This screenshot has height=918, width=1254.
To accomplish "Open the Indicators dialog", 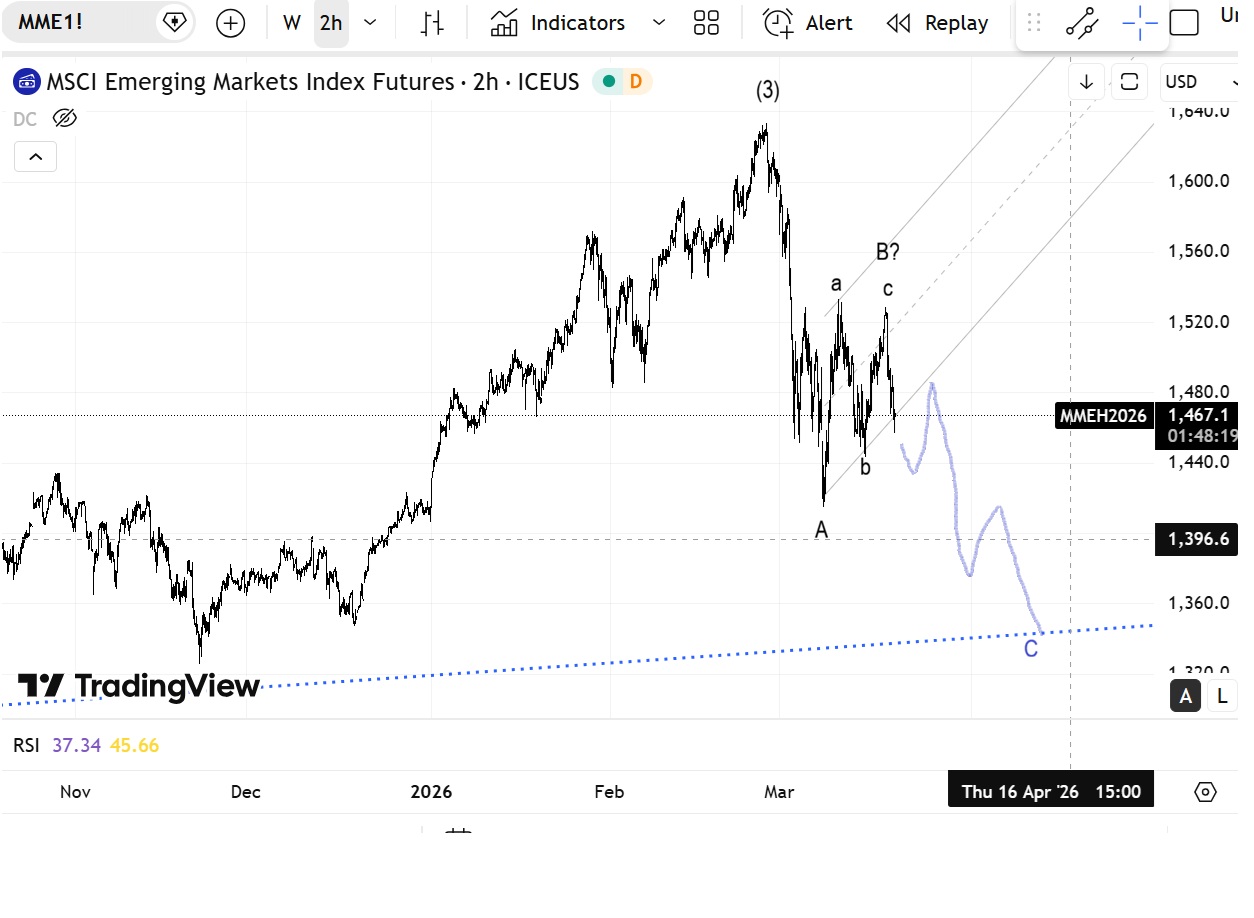I will (x=558, y=23).
